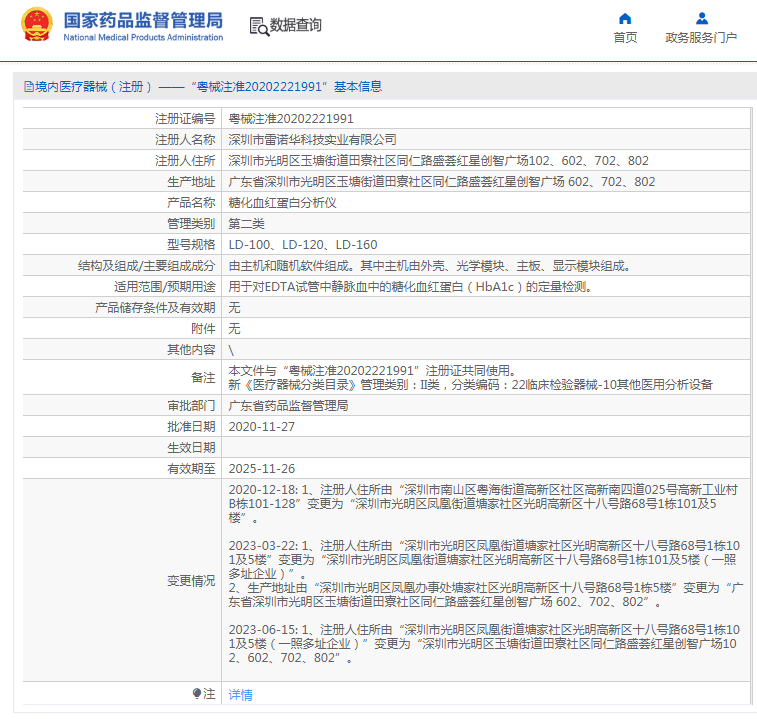Click the 注册人名称 row label
757x719 pixels.
click(185, 140)
